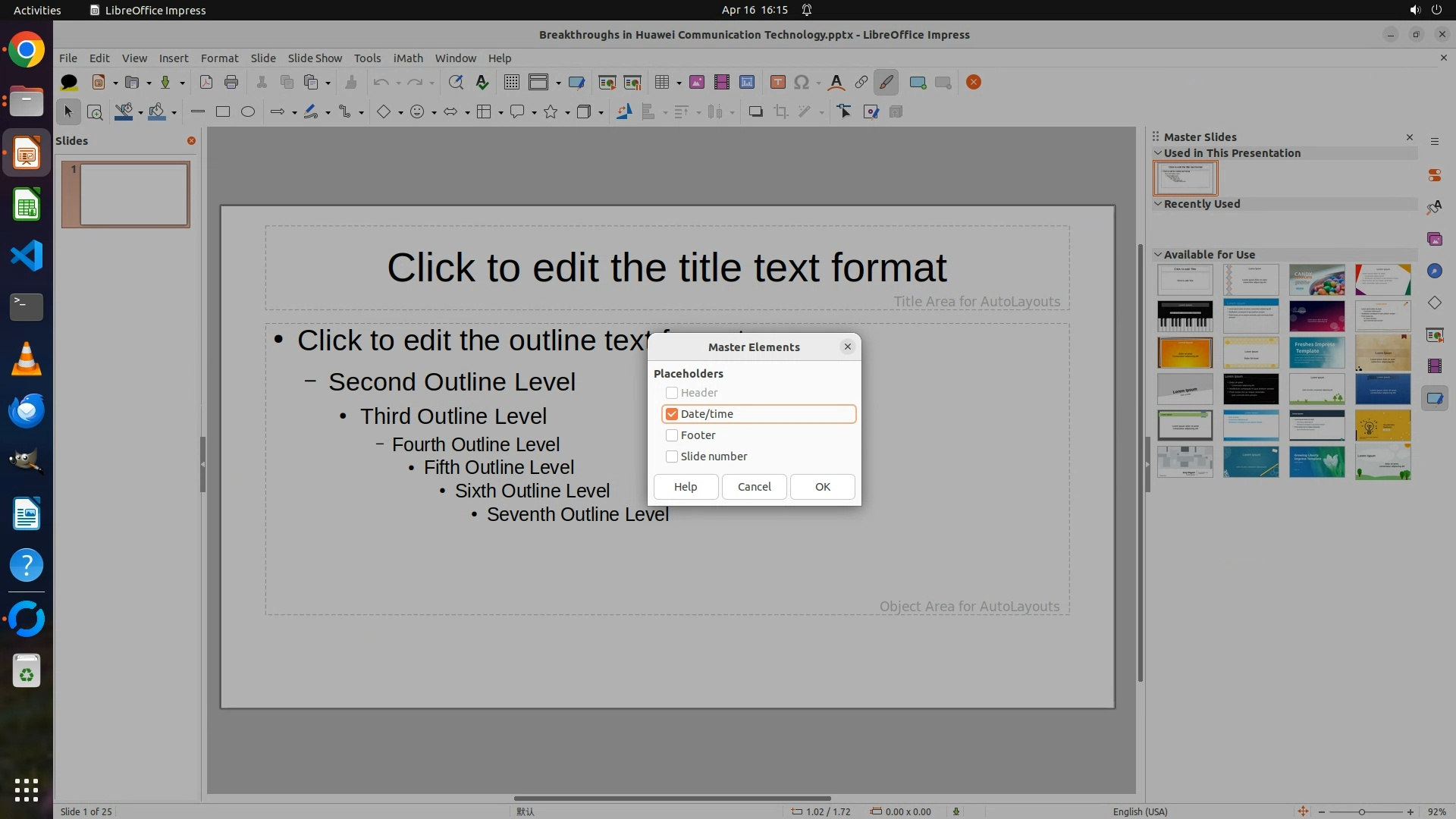Click the zoom slider handle
The height and width of the screenshot is (819, 1456).
coord(1362,811)
